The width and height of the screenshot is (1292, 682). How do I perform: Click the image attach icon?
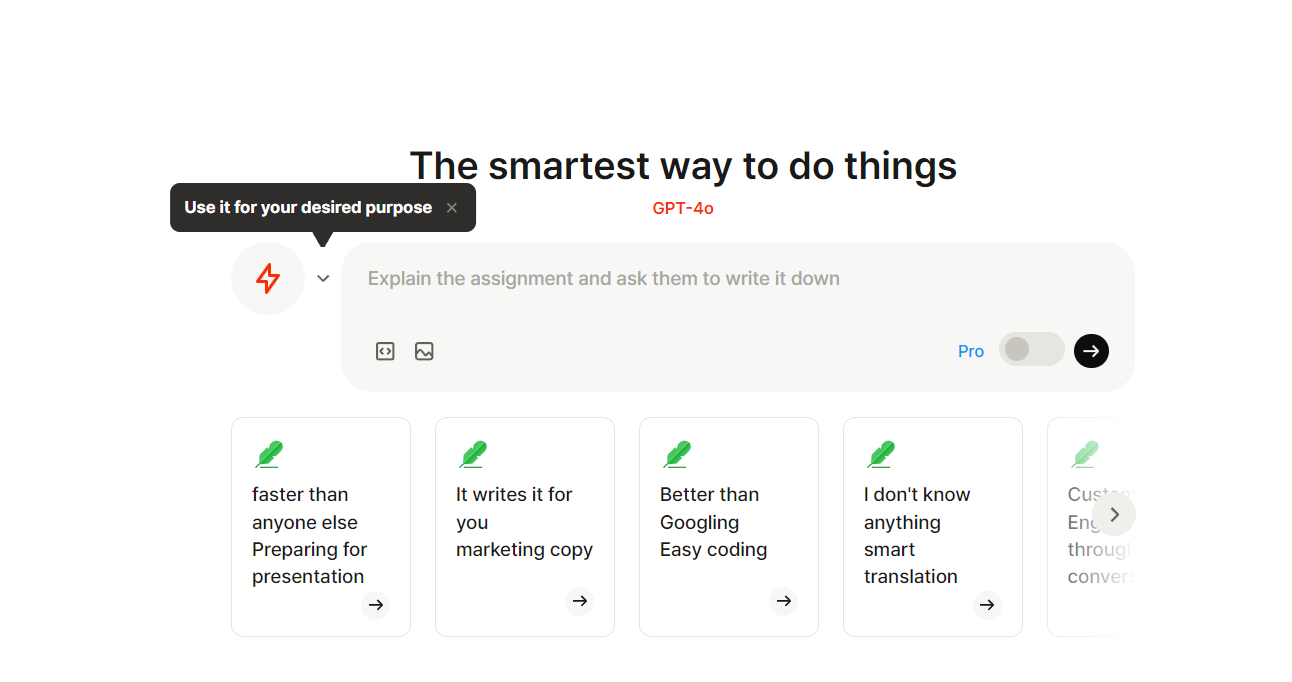(424, 351)
